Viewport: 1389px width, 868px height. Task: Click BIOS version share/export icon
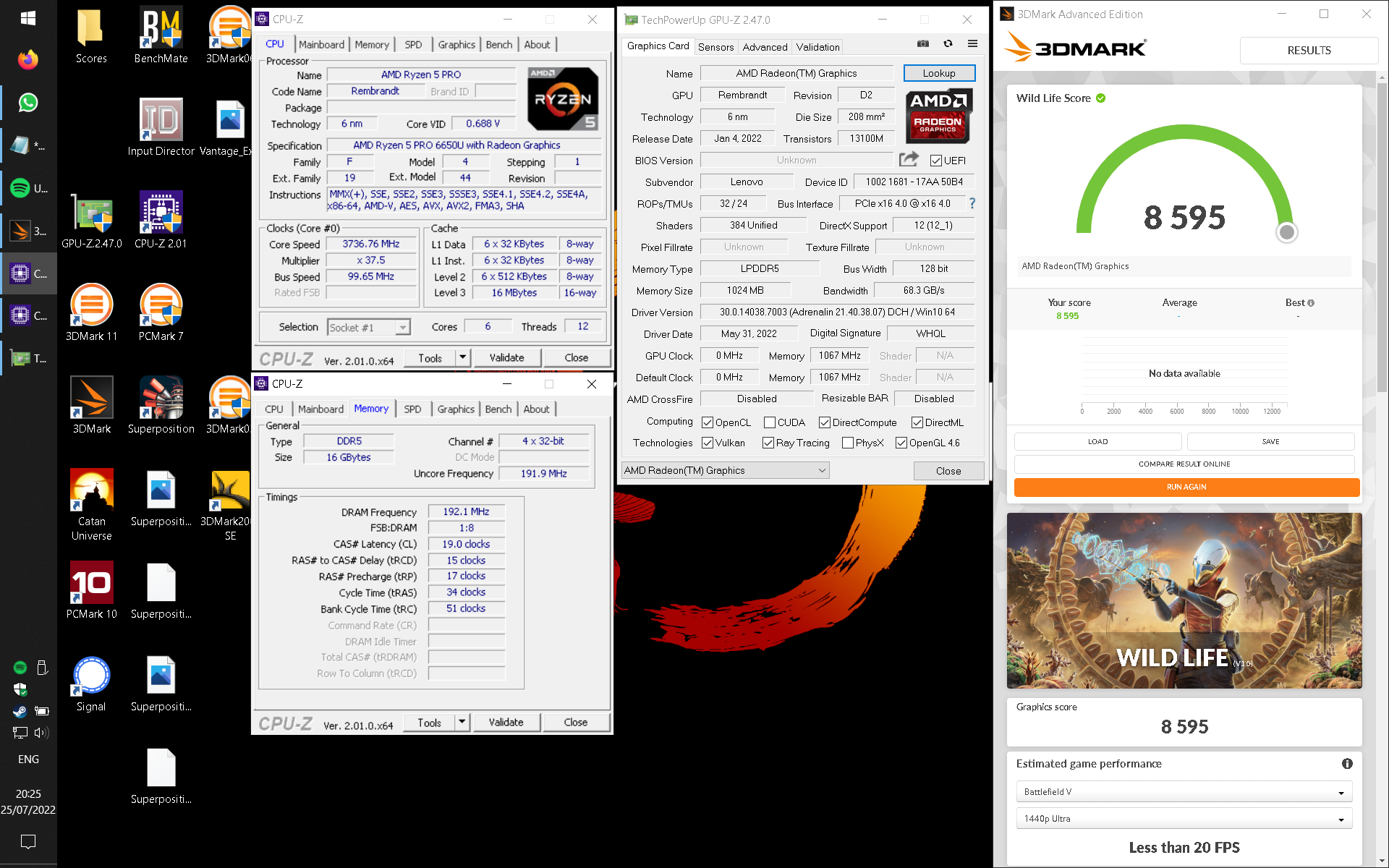click(x=909, y=159)
